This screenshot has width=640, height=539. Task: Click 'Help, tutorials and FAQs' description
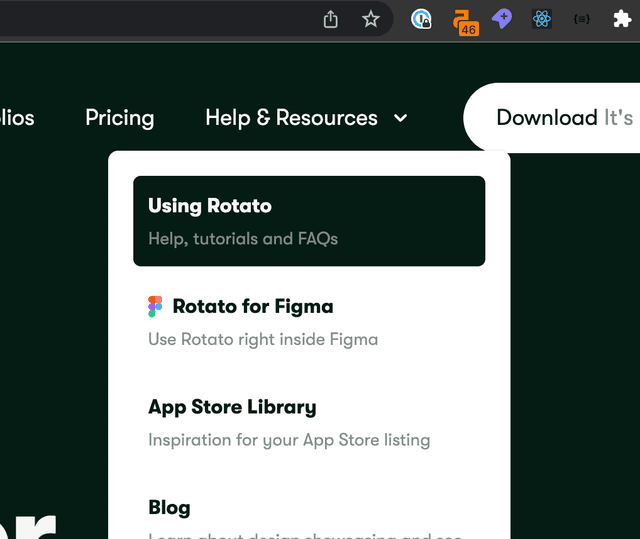point(243,239)
